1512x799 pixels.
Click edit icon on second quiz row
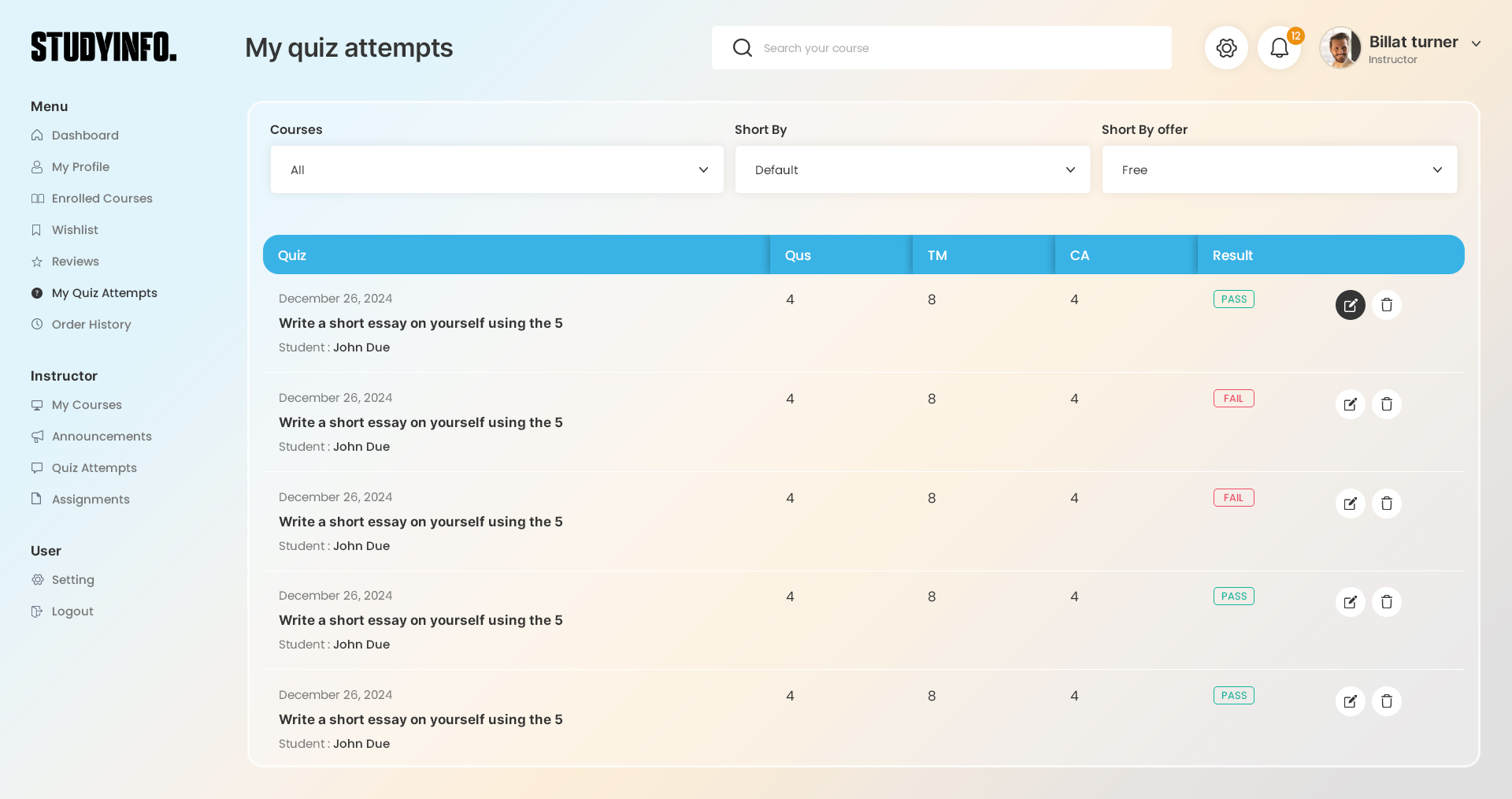(x=1350, y=404)
